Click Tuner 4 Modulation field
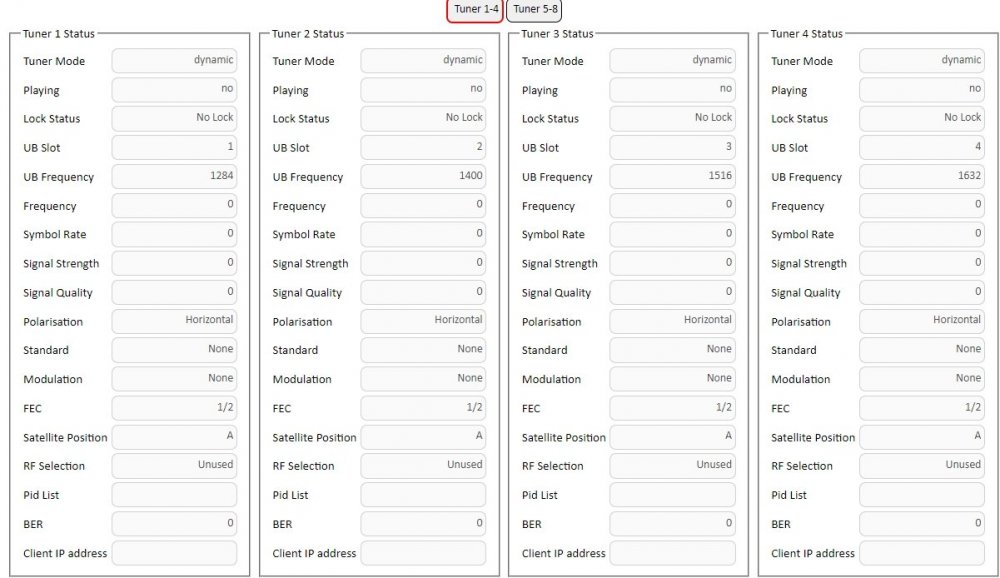The height and width of the screenshot is (578, 1000). coord(922,379)
